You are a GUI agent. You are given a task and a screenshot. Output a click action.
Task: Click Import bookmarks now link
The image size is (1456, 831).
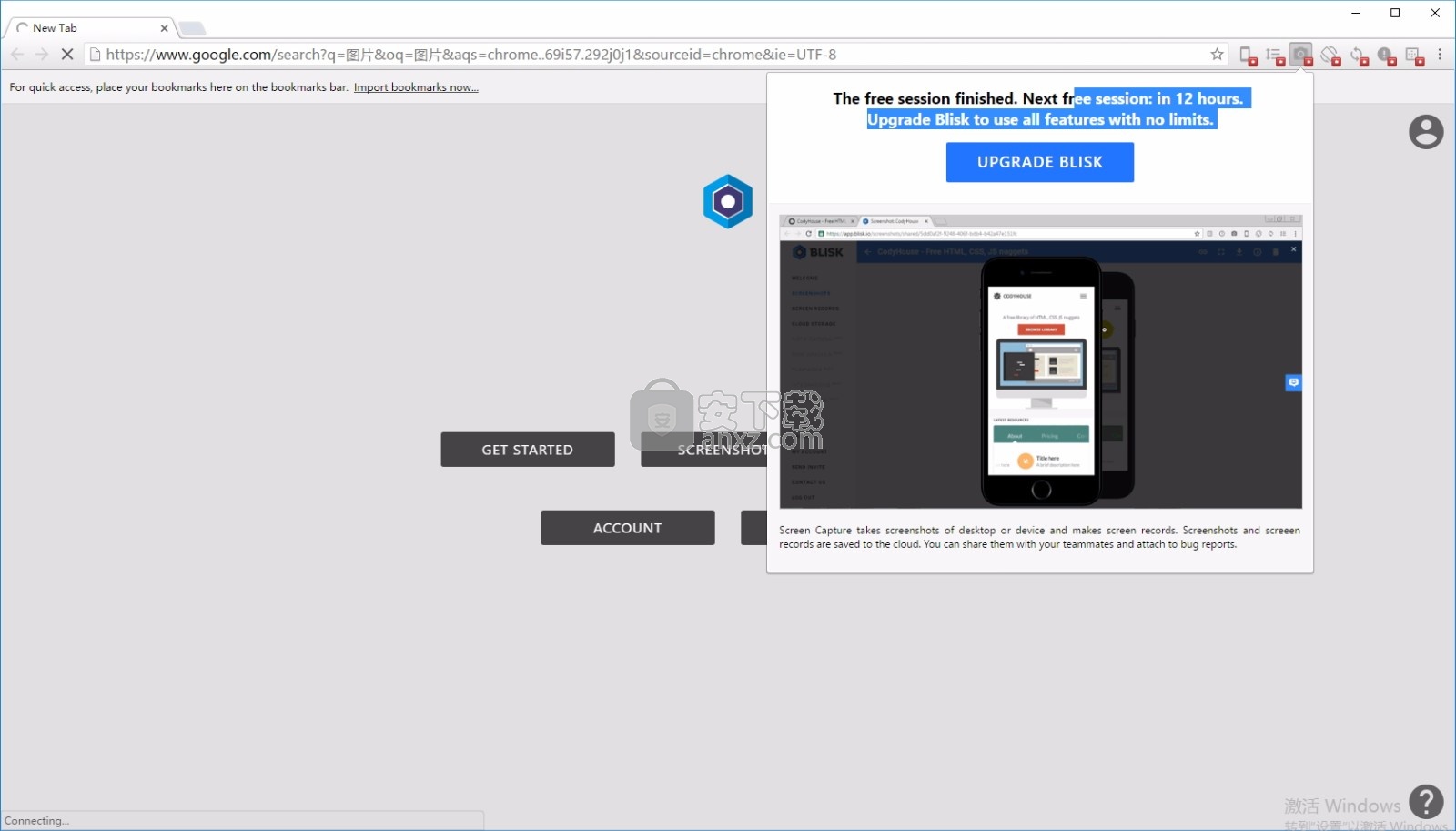tap(416, 87)
